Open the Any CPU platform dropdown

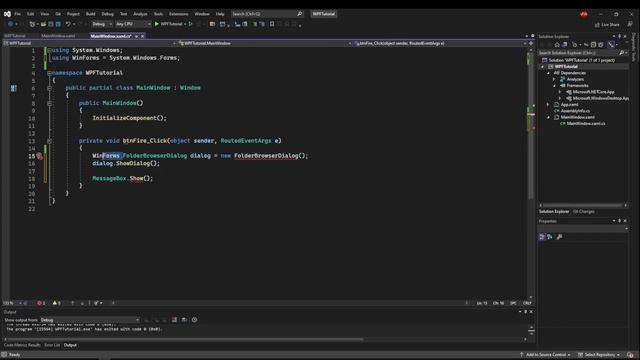point(133,24)
